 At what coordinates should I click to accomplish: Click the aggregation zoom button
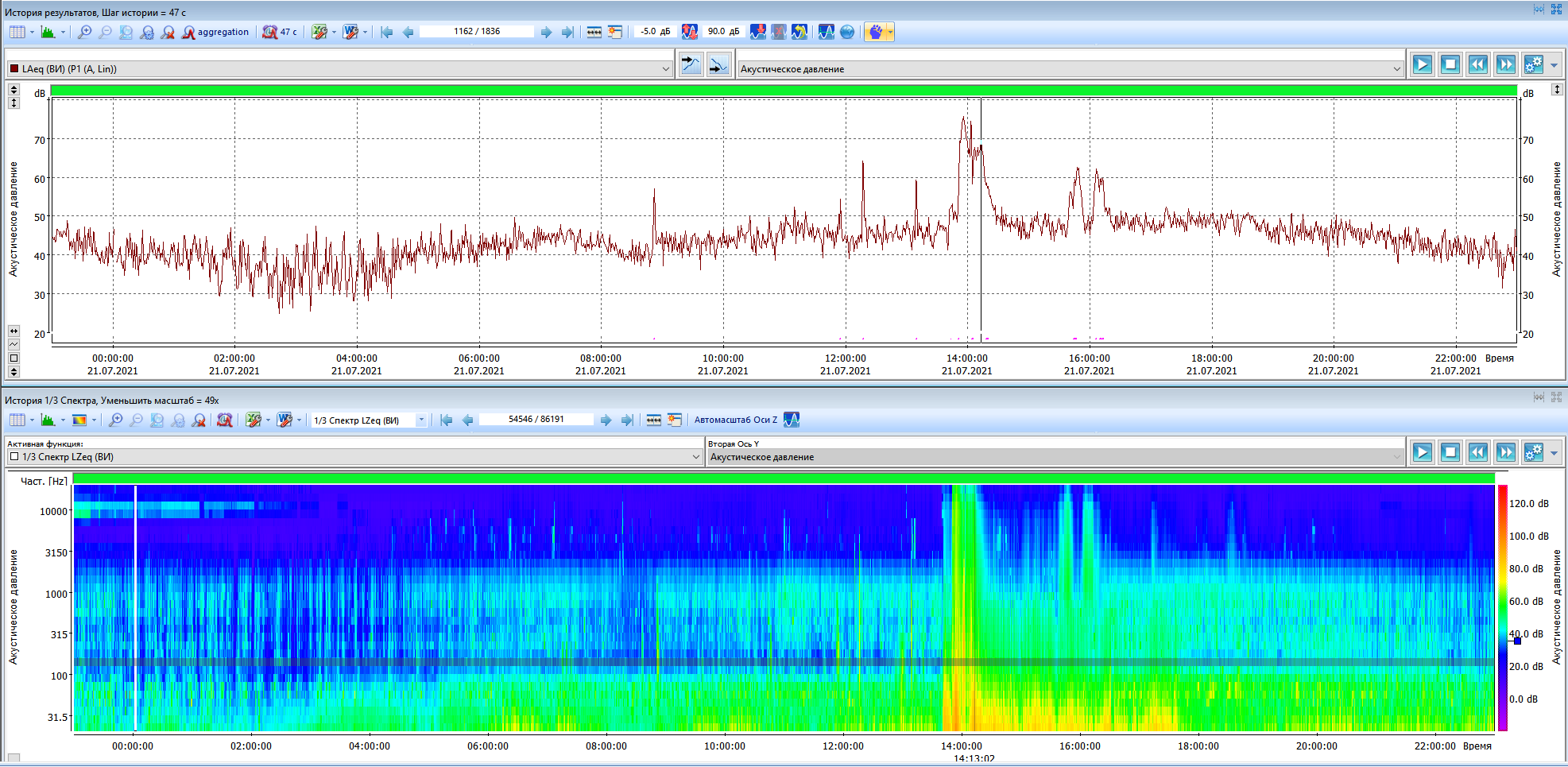pos(215,32)
